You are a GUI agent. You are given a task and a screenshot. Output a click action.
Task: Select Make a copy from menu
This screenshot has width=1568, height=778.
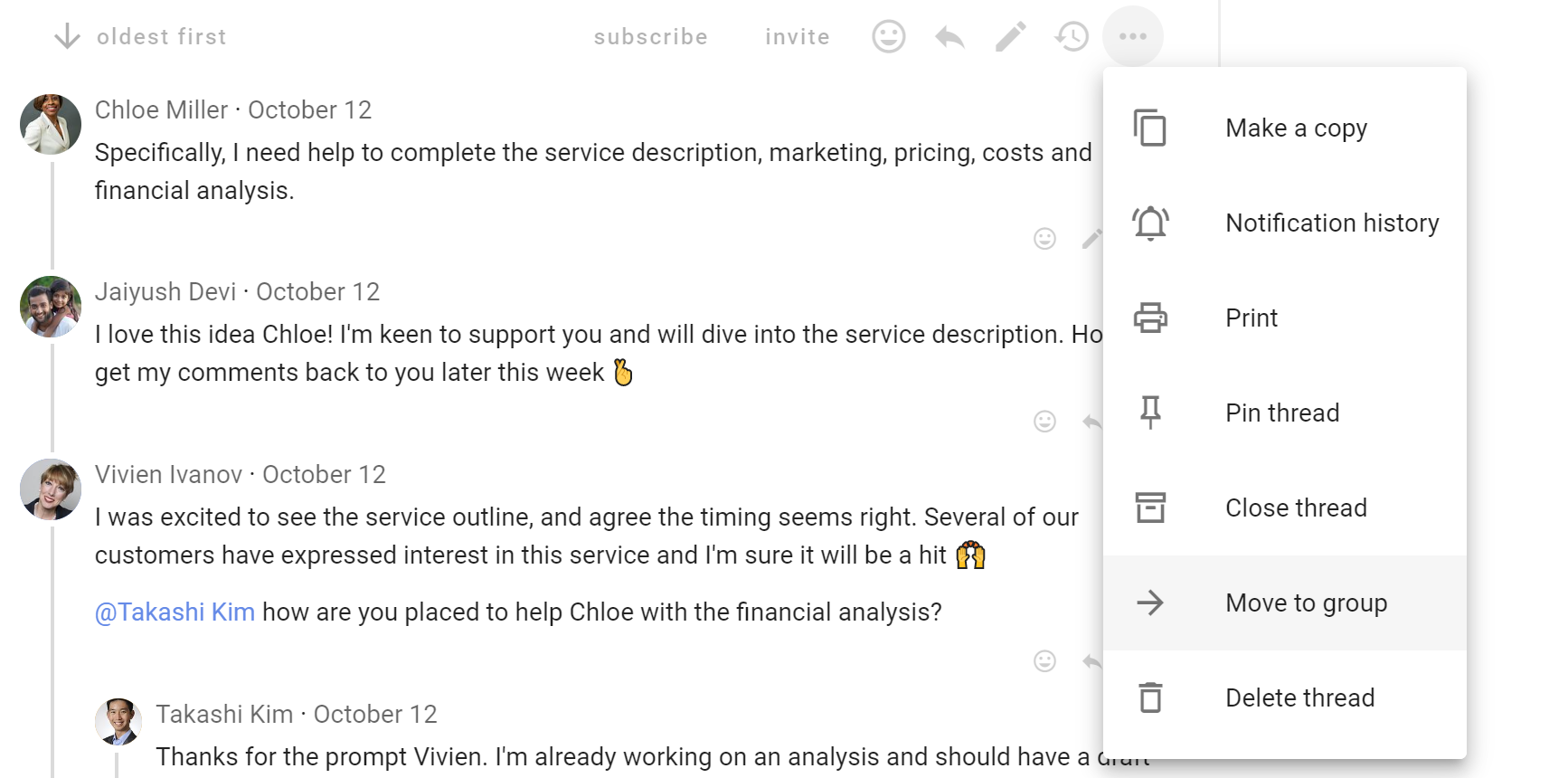tap(1295, 128)
